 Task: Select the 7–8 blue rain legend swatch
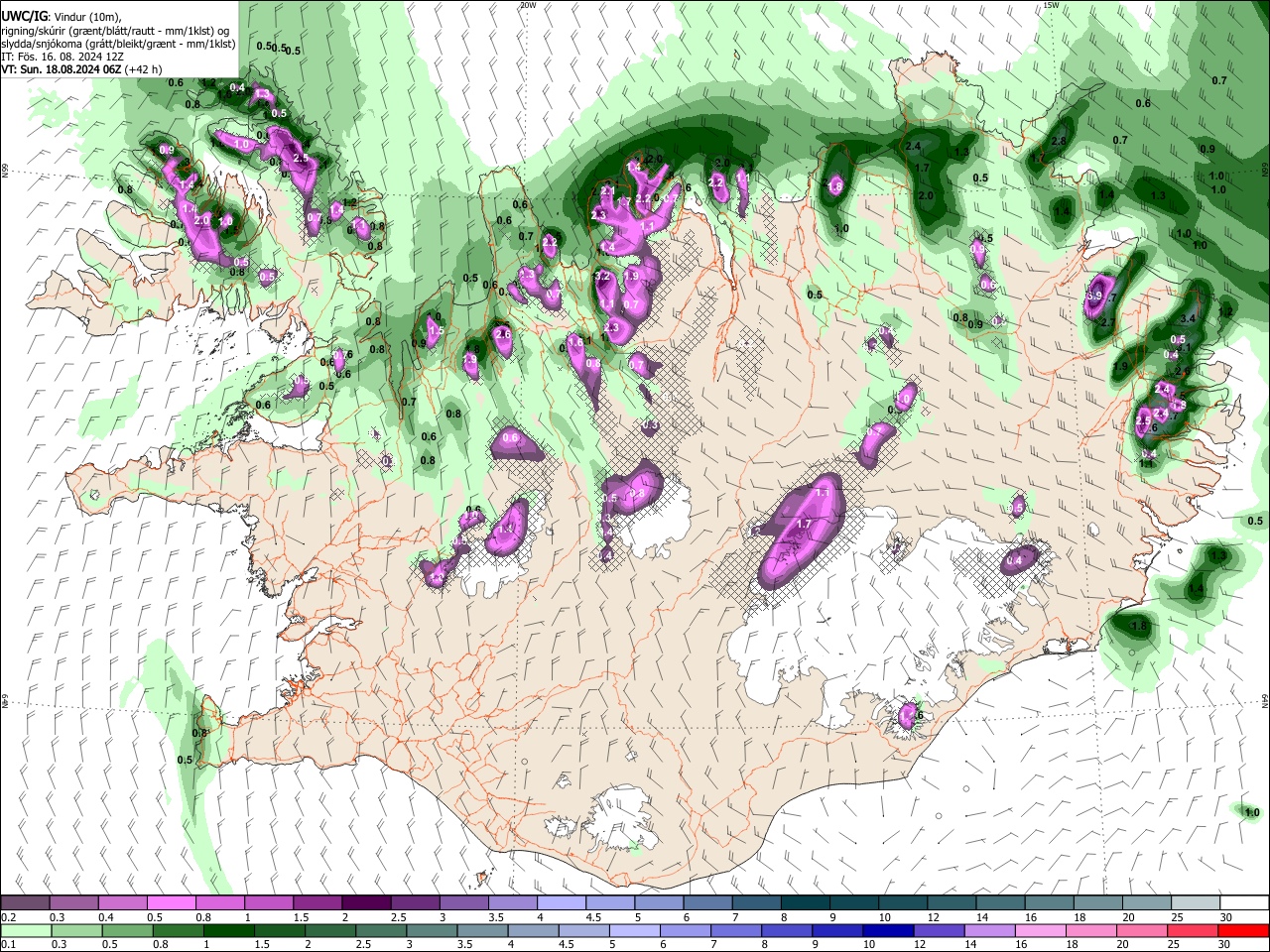click(736, 930)
